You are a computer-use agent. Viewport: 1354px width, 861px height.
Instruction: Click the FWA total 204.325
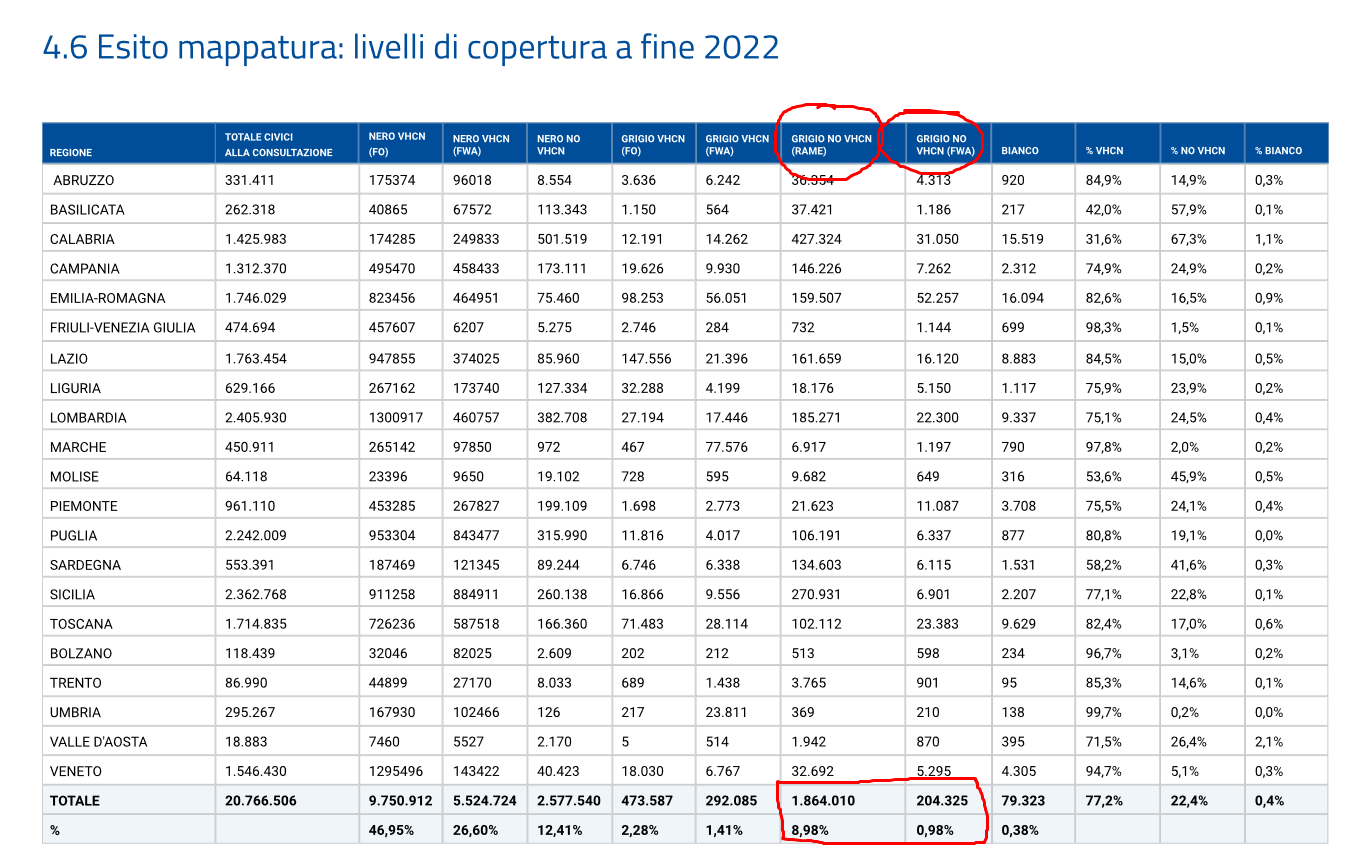pos(942,801)
